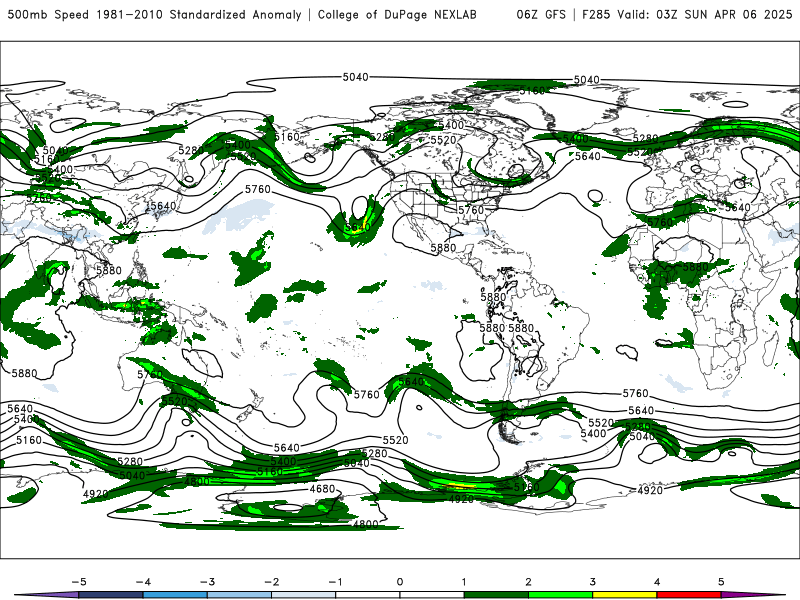Select the blue colorbar segment between -4 and -3
This screenshot has width=800, height=600.
[x=175, y=595]
